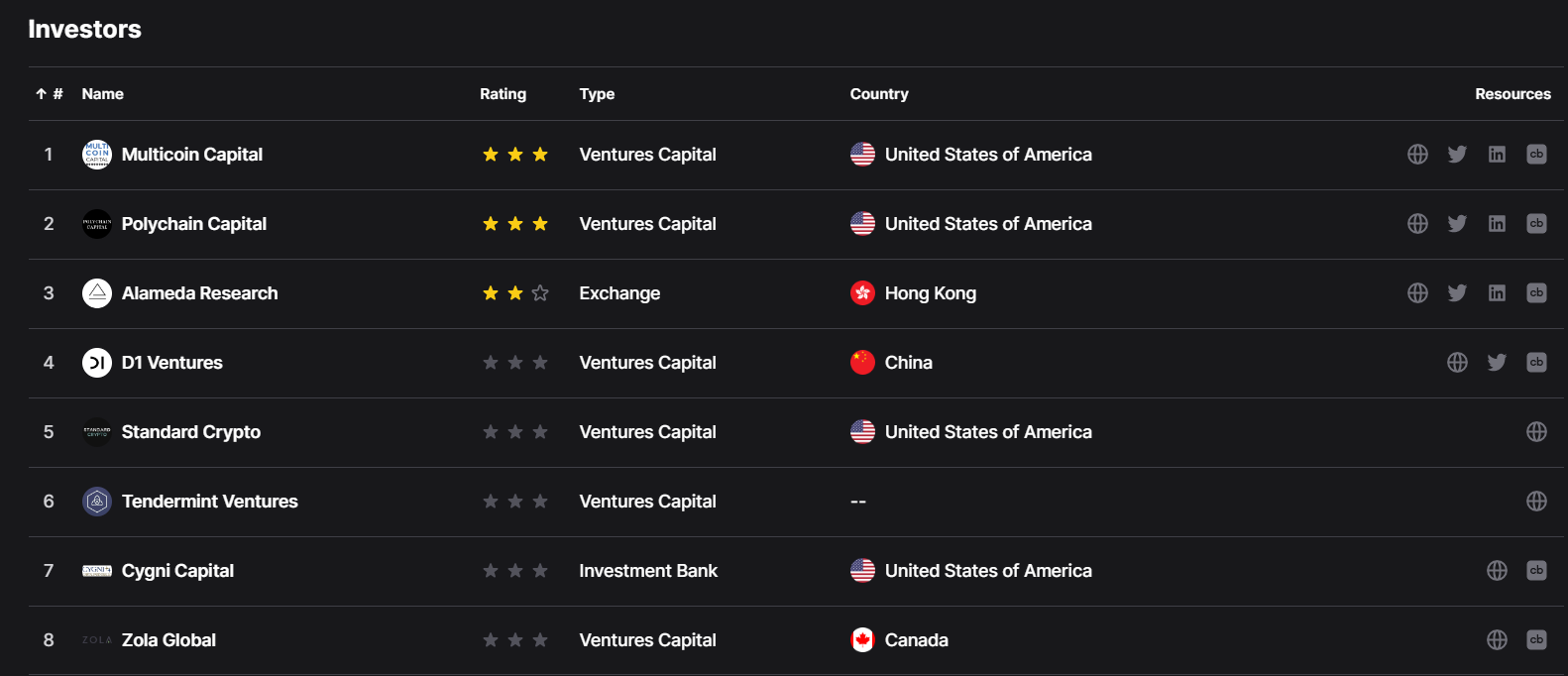Open the Multicoin Capital investor link
Viewport: 1568px width, 676px height.
point(192,155)
